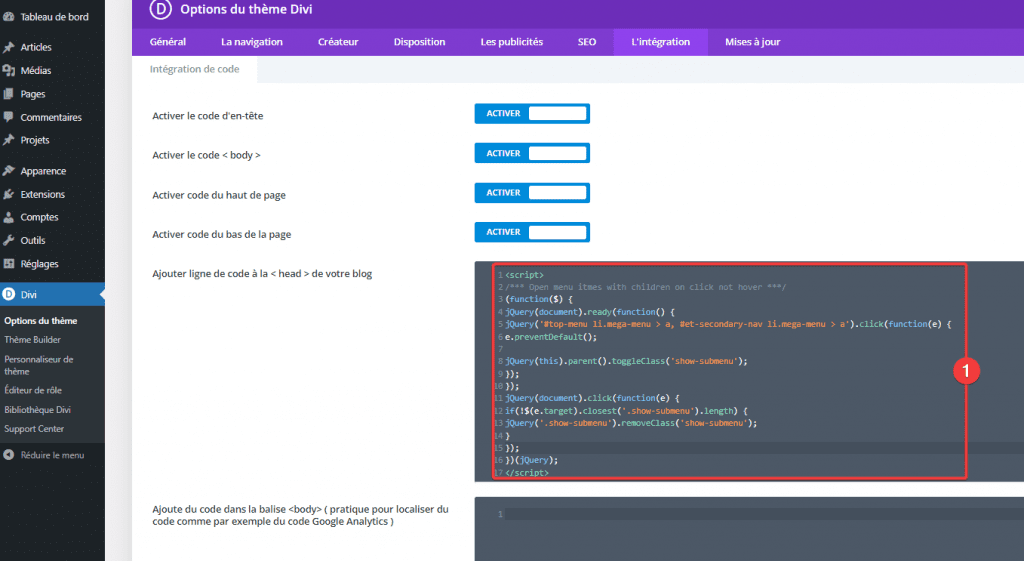Image resolution: width=1024 pixels, height=561 pixels.
Task: Select the Disposition tab
Action: click(x=419, y=42)
